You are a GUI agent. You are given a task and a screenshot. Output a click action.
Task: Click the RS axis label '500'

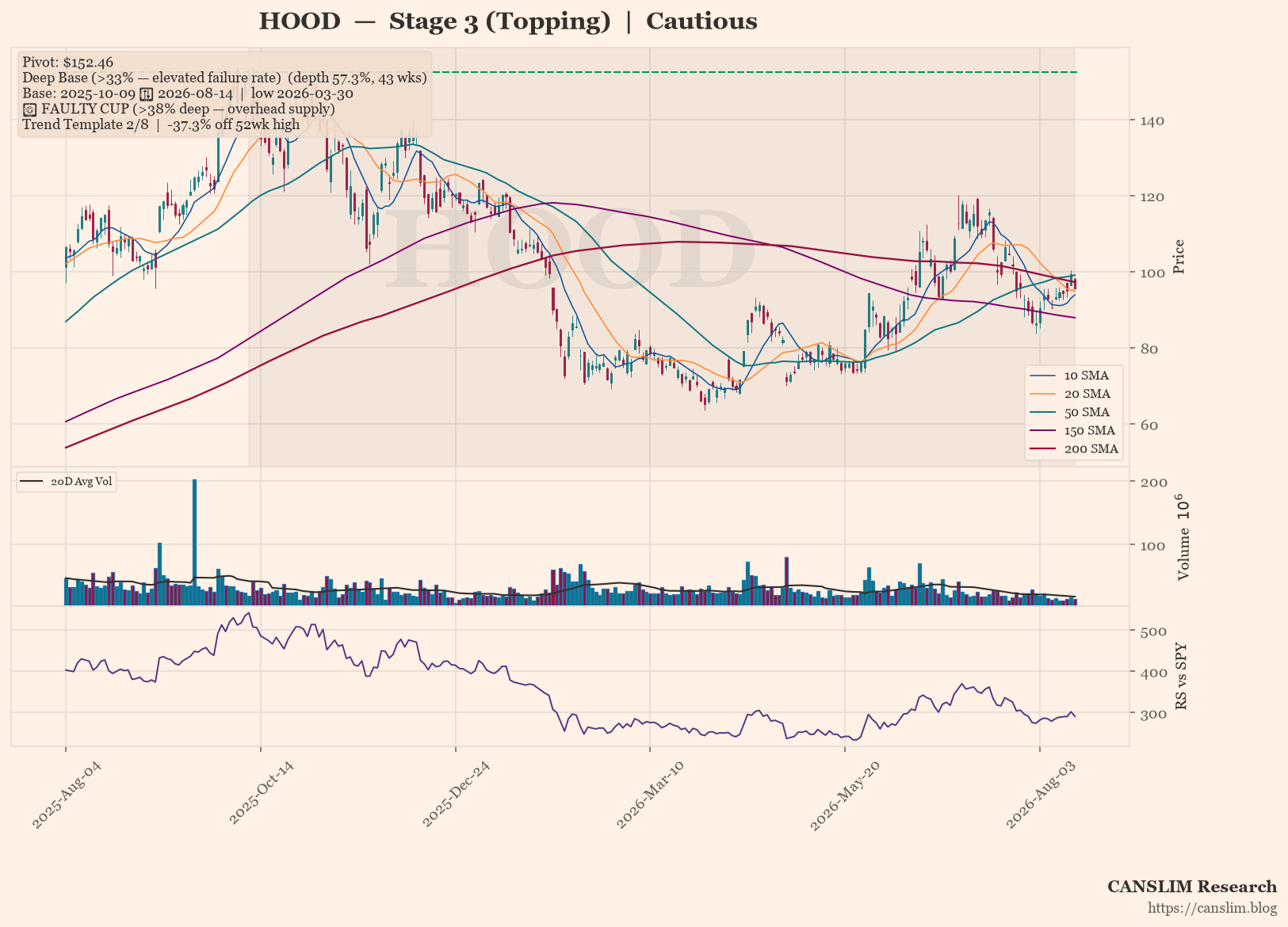tap(1153, 631)
